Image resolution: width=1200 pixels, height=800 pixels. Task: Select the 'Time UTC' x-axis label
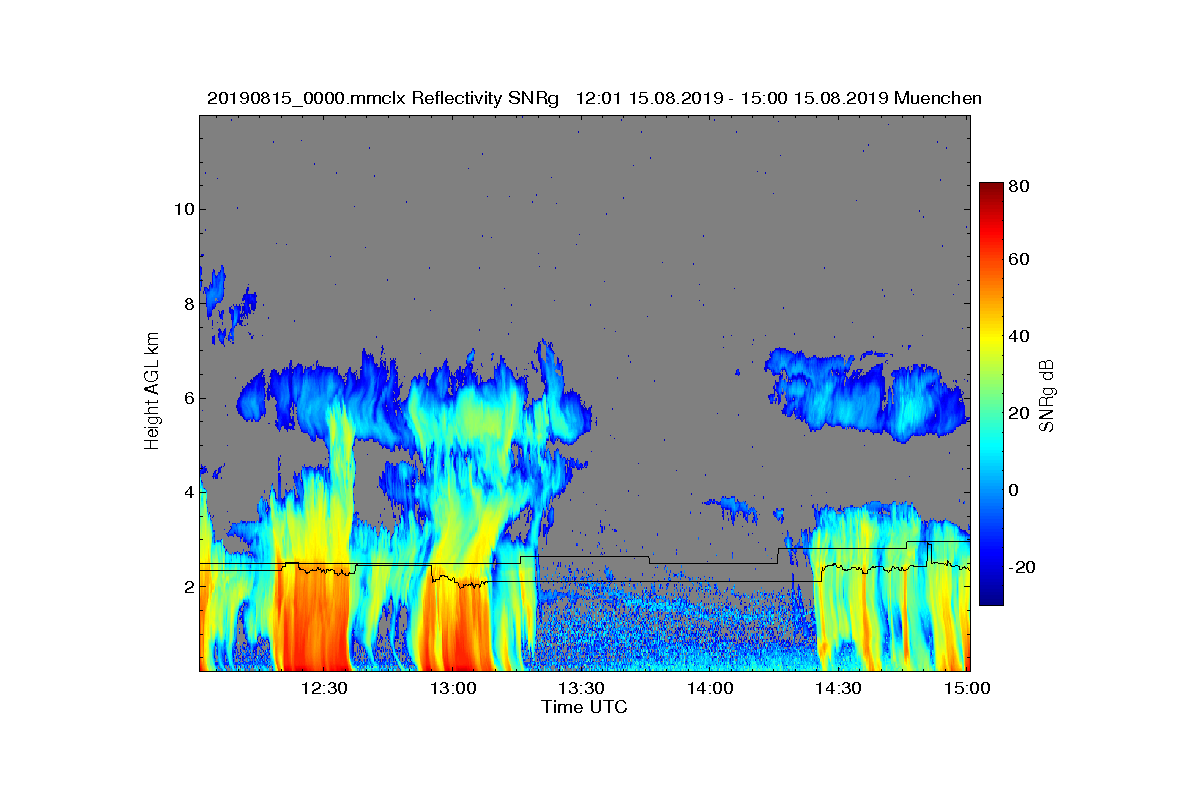pyautogui.click(x=585, y=707)
